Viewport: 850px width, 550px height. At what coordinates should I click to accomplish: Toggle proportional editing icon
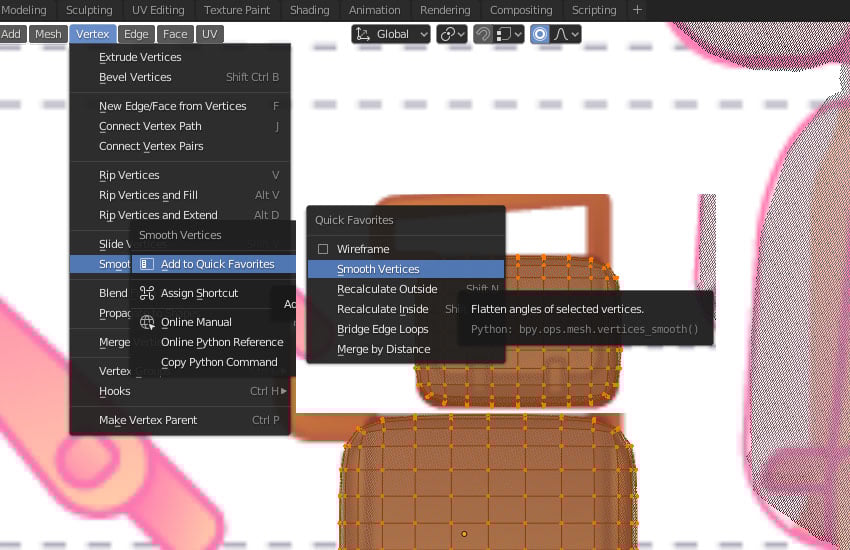click(x=540, y=34)
